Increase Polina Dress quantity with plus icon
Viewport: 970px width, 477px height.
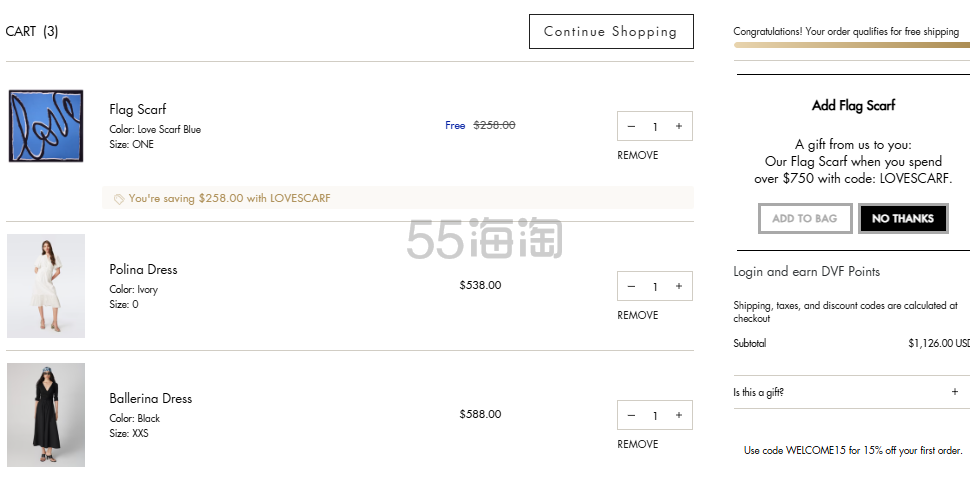(679, 286)
